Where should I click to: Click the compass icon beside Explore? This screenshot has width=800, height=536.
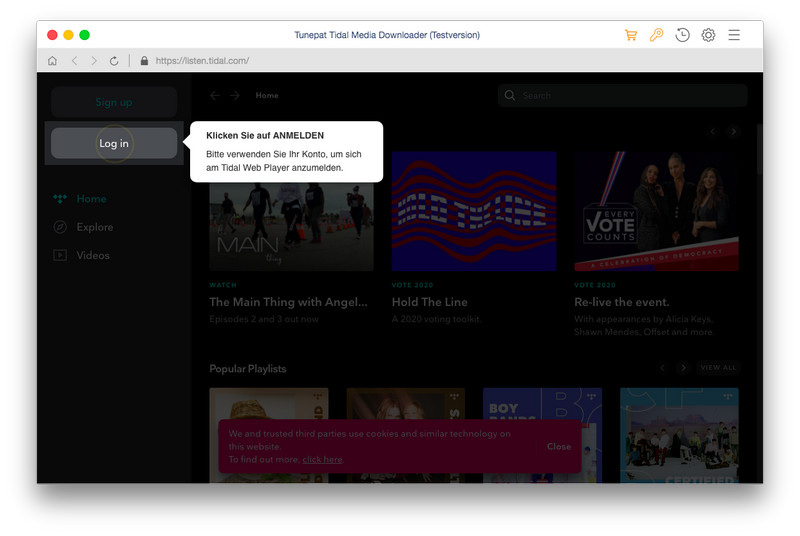[60, 227]
